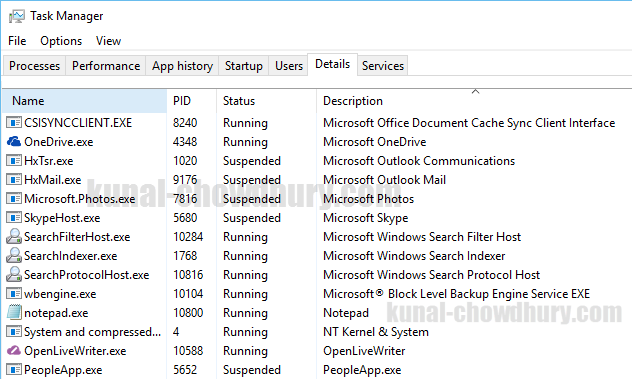Click the OpenLiveWriter description cell
632x379 pixels.
coord(364,351)
